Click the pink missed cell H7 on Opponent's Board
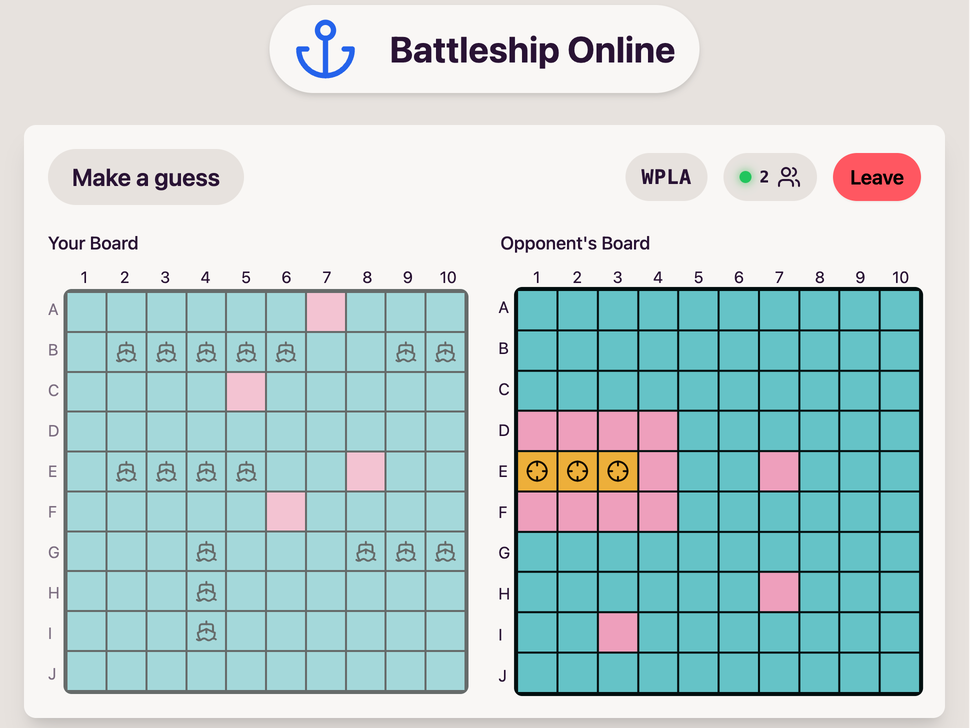Image resolution: width=970 pixels, height=728 pixels. click(x=779, y=592)
